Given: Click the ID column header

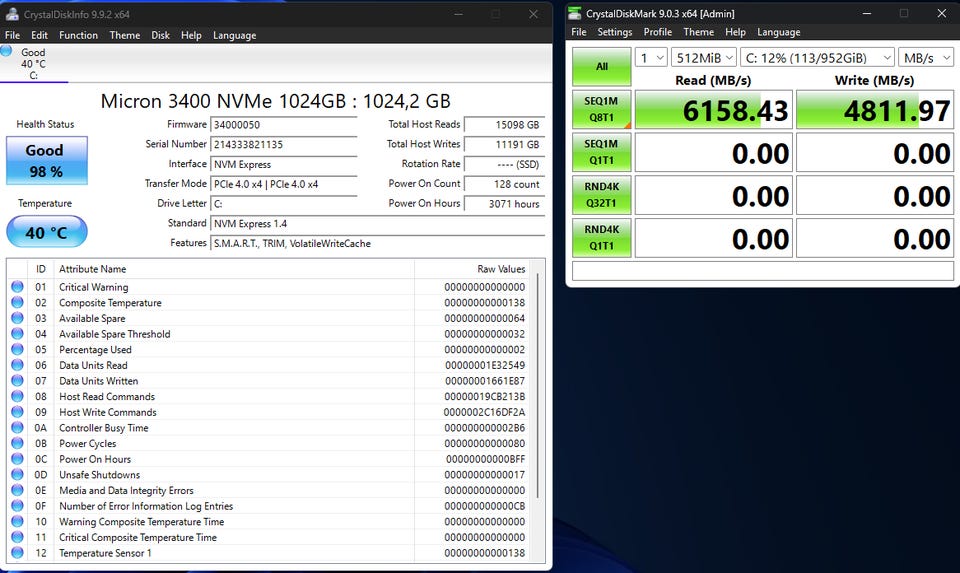Looking at the screenshot, I should coord(41,269).
